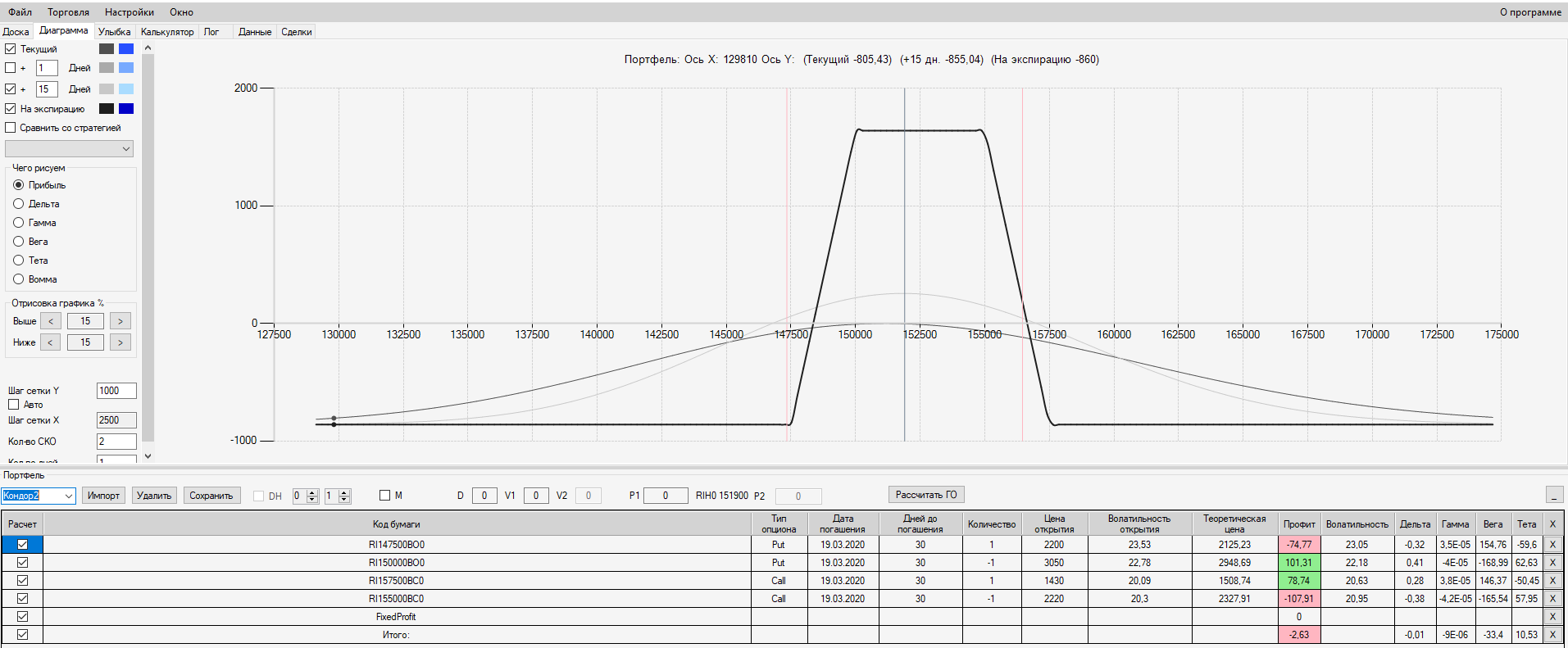The width and height of the screenshot is (1568, 648).
Task: Toggle the +15 Дней curve checkbox
Action: point(11,89)
